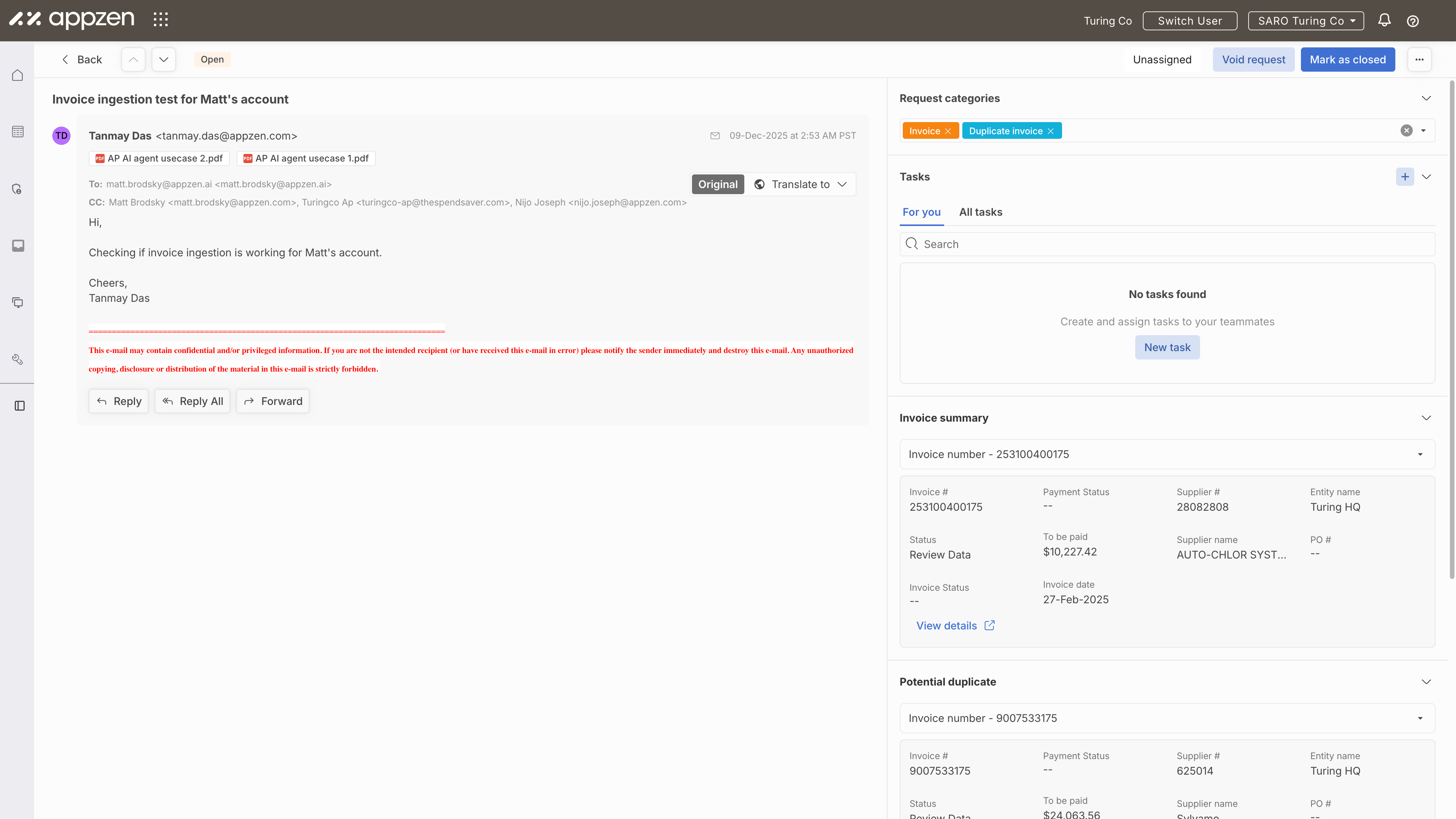
Task: Click the Mark as closed button
Action: (1348, 60)
